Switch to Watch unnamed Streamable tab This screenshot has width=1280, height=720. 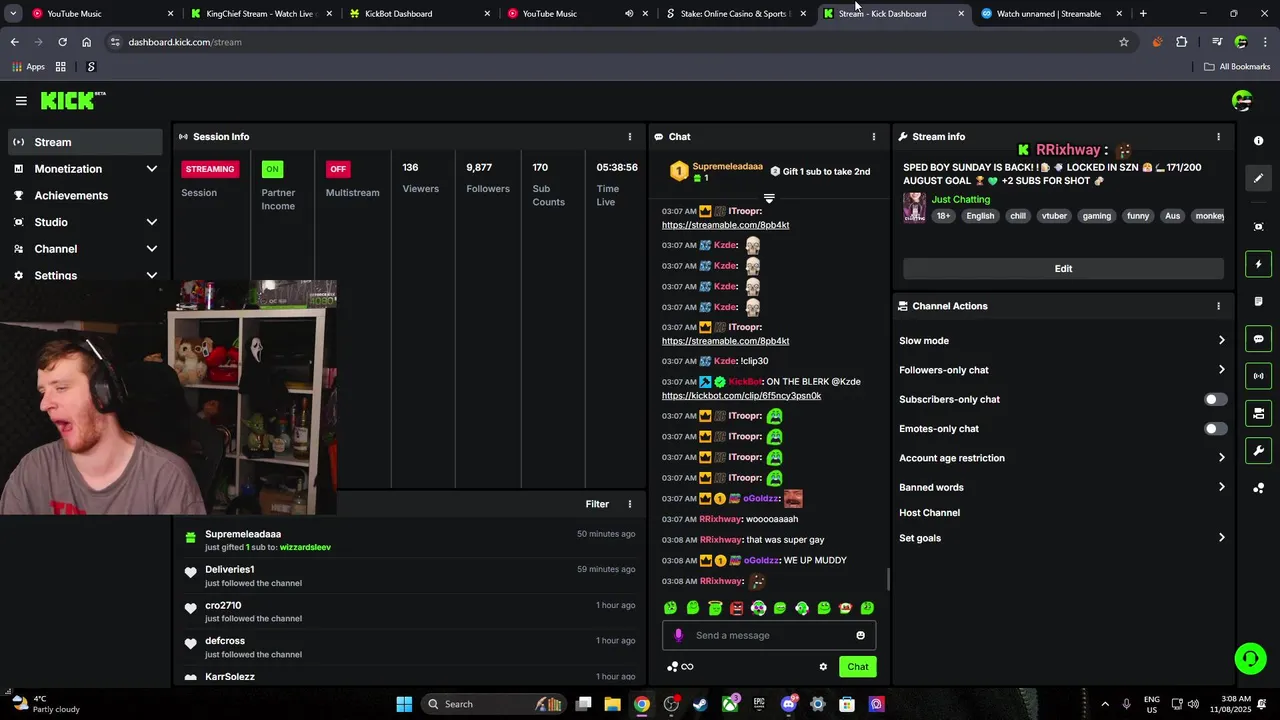click(1052, 14)
